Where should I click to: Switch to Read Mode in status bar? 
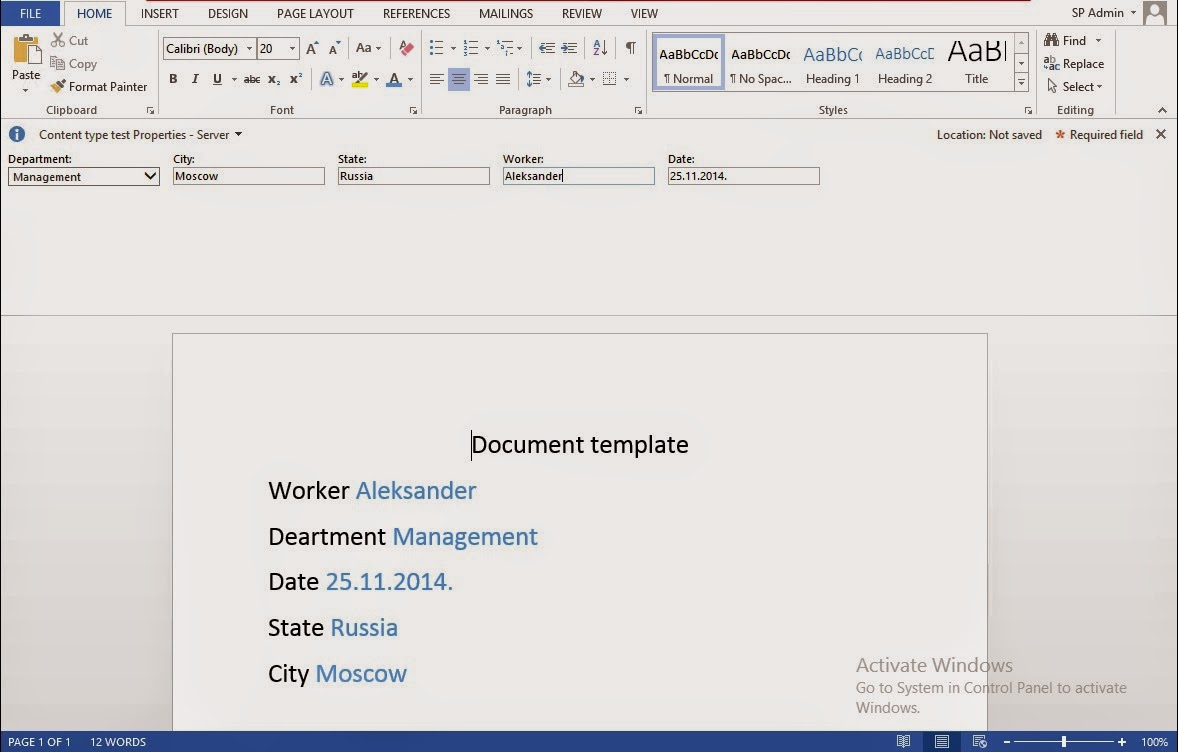[x=903, y=742]
